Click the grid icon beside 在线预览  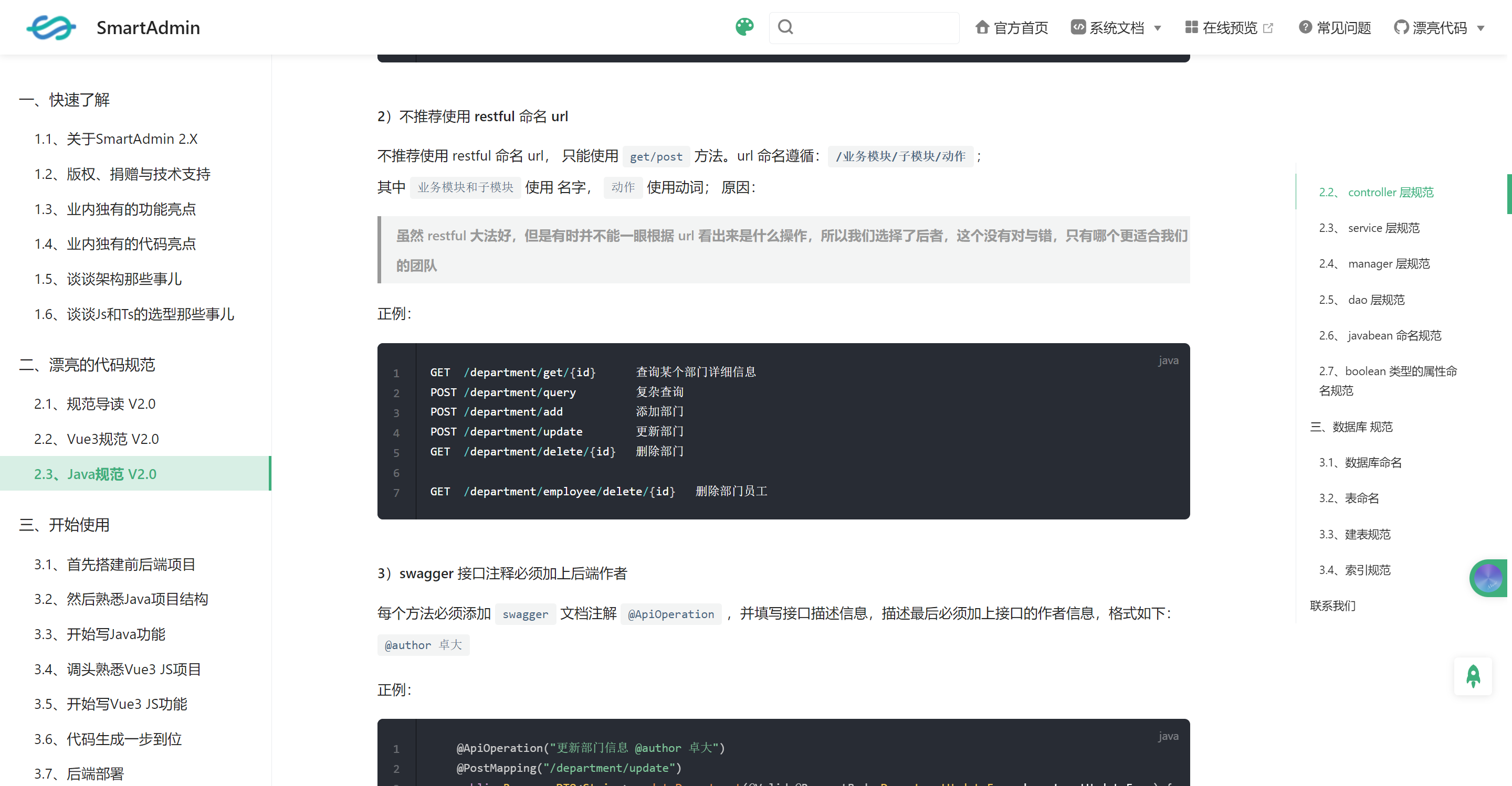click(x=1191, y=27)
